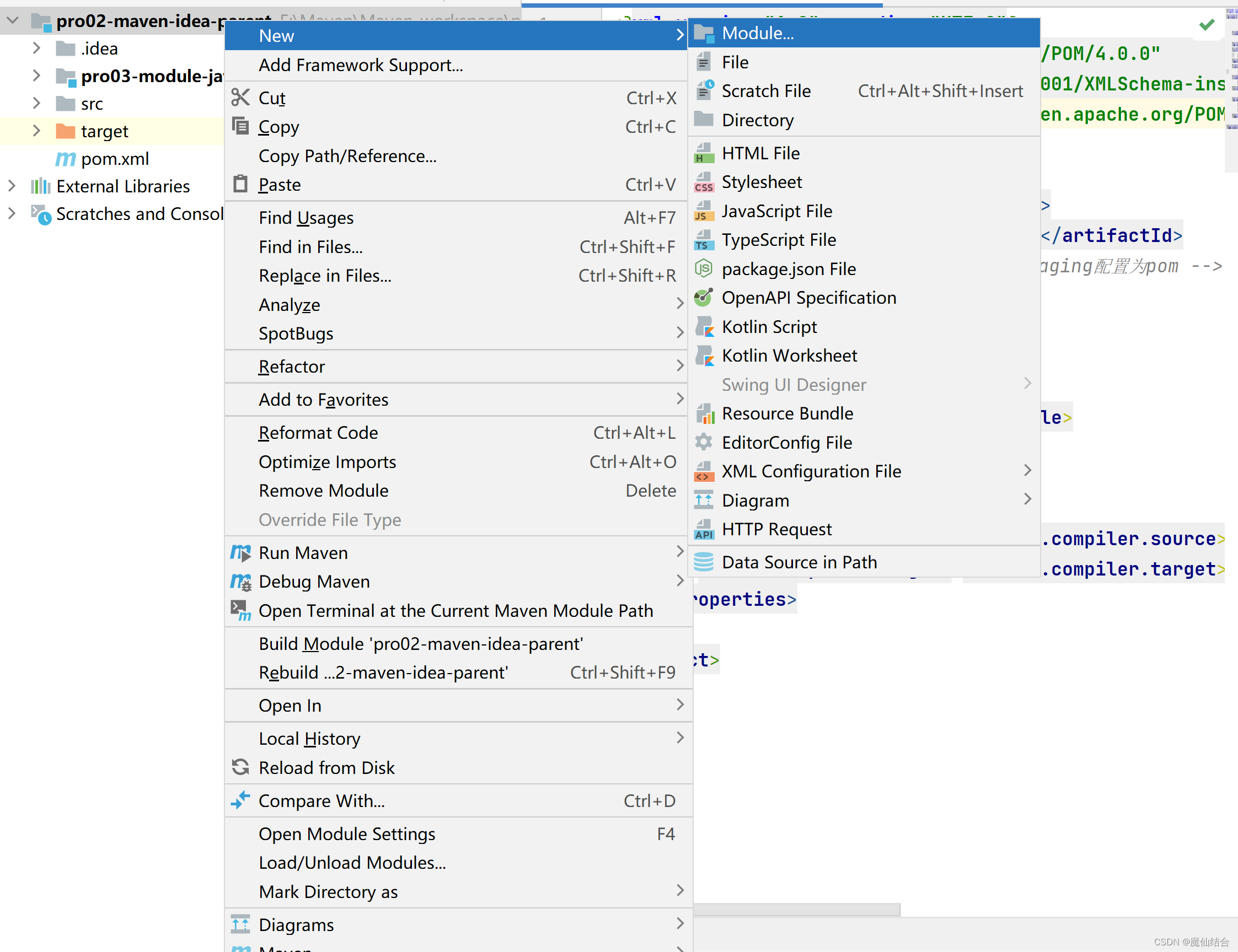The height and width of the screenshot is (952, 1238).
Task: Select Find Usages from context menu
Action: click(x=456, y=218)
